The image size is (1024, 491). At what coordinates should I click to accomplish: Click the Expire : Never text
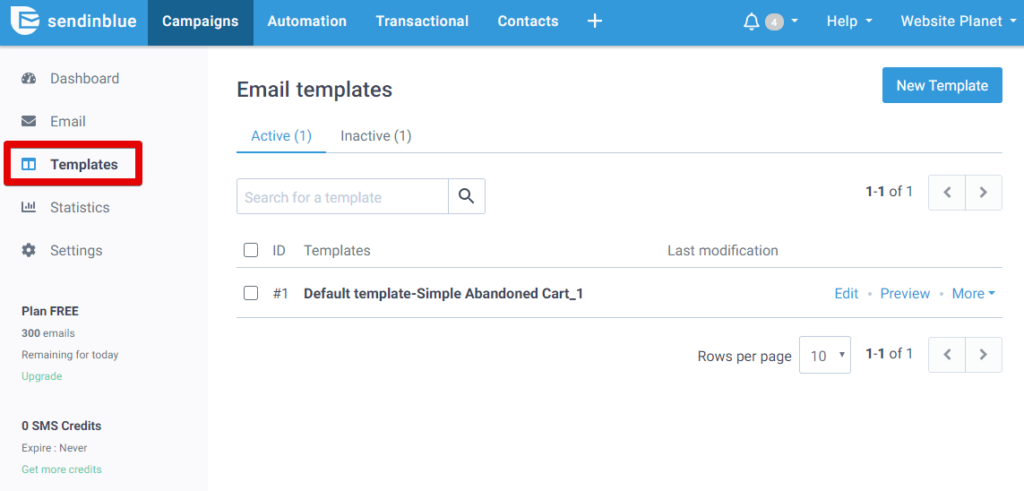[54, 448]
